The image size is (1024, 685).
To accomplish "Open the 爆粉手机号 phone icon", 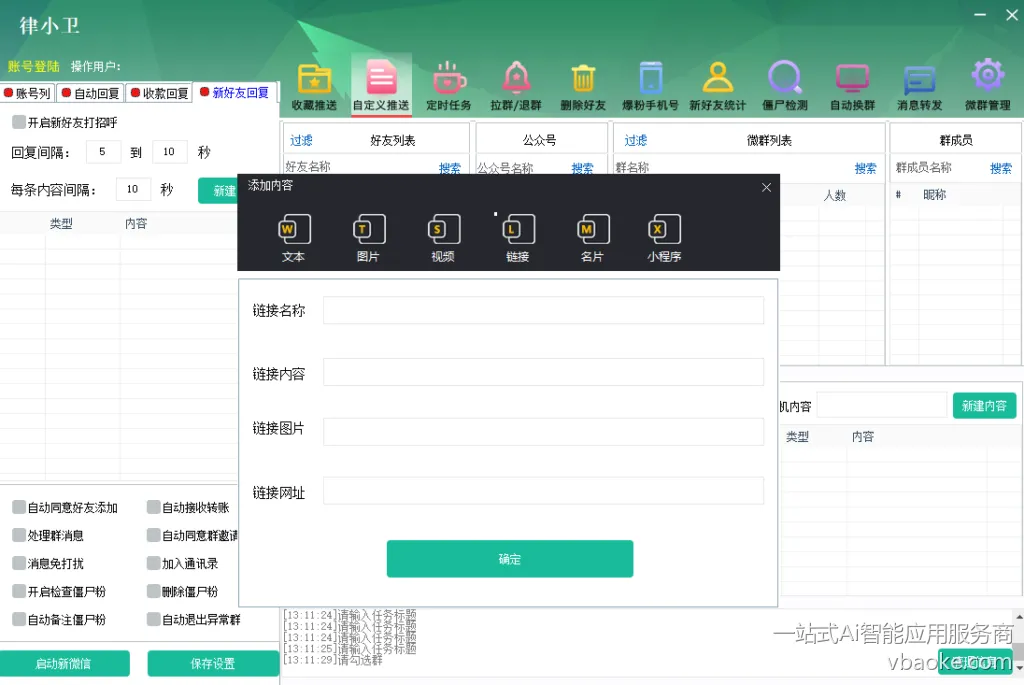I will pos(650,87).
